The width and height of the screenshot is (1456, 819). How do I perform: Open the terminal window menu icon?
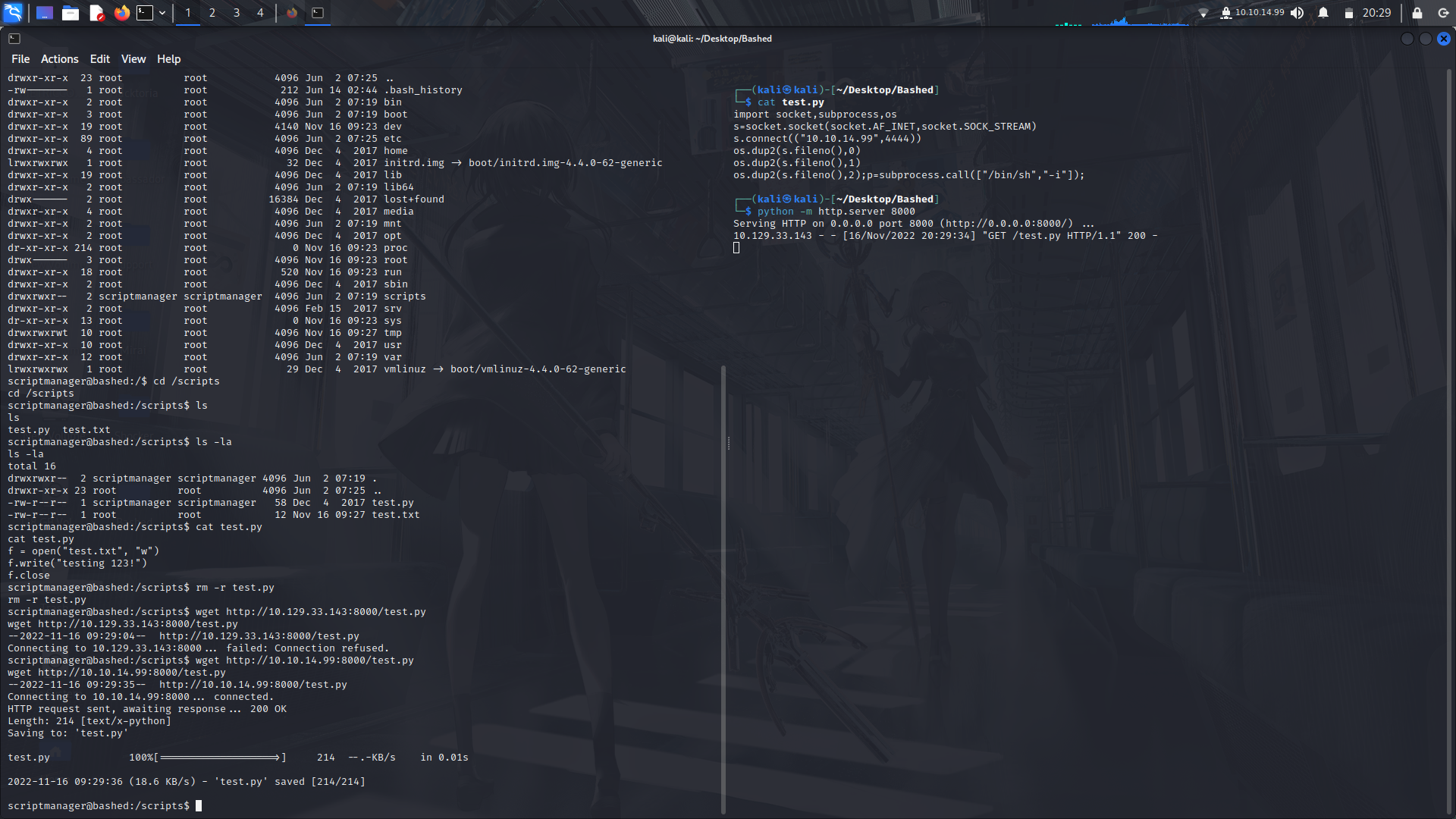(x=14, y=39)
